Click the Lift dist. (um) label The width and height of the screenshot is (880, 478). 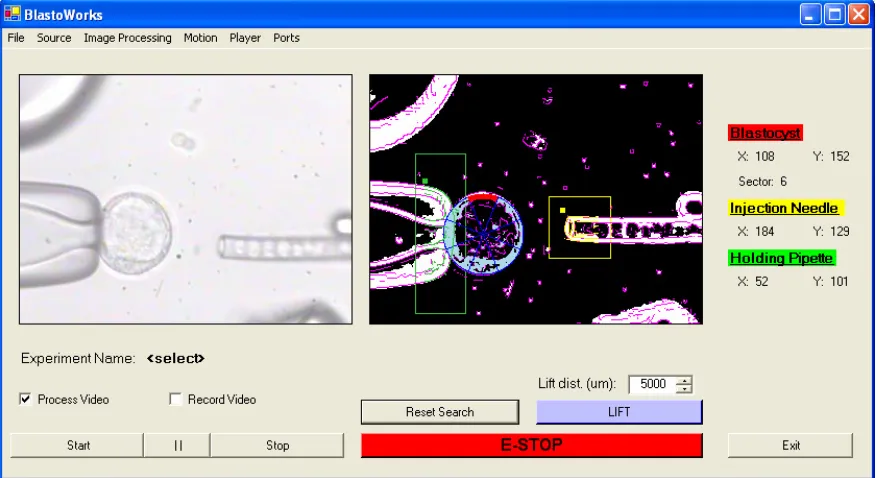click(x=577, y=384)
